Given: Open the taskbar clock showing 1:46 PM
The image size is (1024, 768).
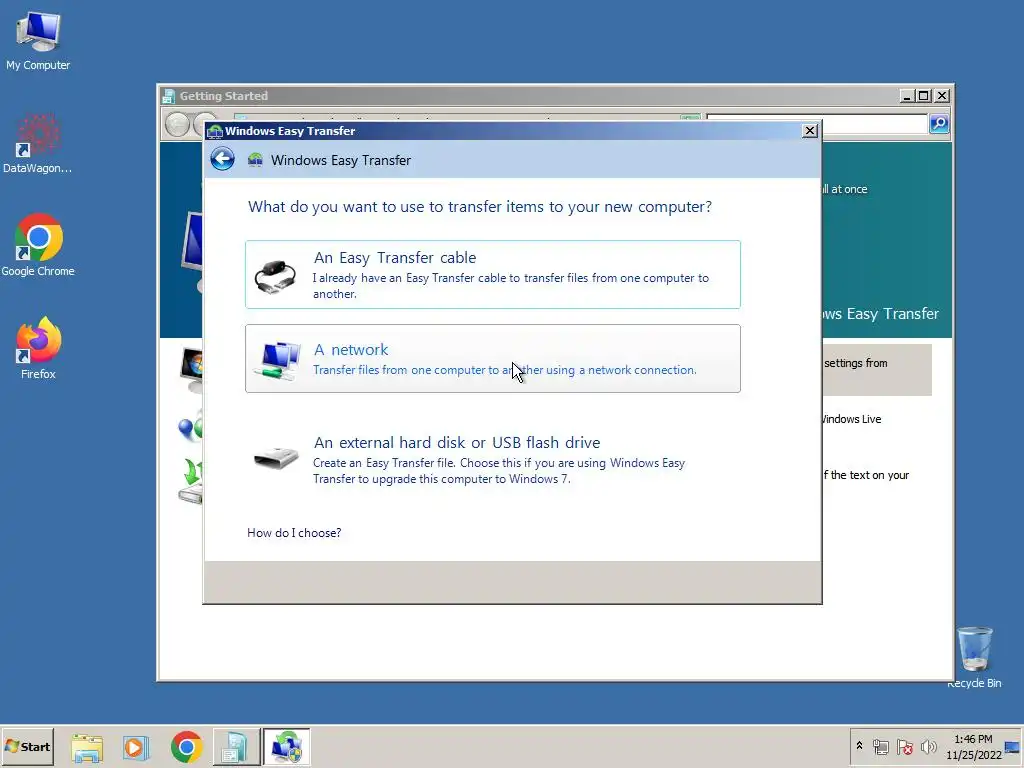Looking at the screenshot, I should 973,746.
